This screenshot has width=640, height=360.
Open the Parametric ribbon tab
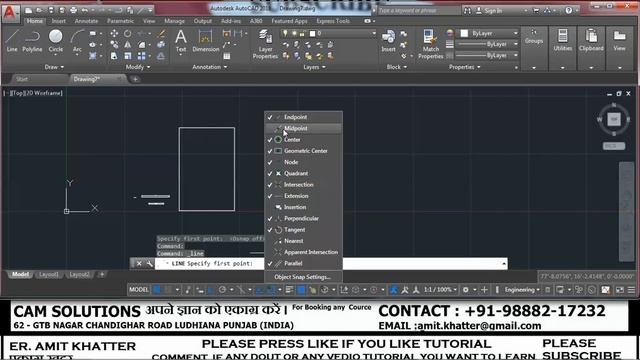coord(120,21)
